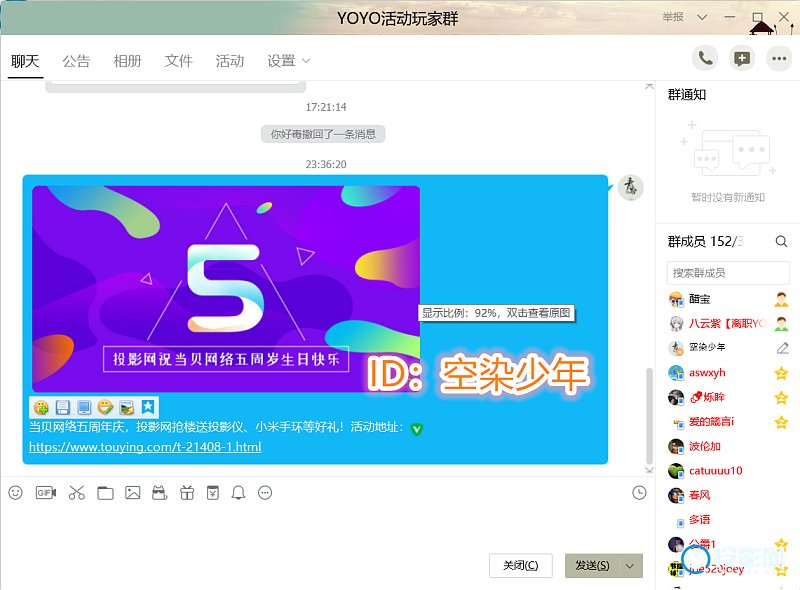Click the 关闭(C) button
The width and height of the screenshot is (800, 590).
[520, 566]
